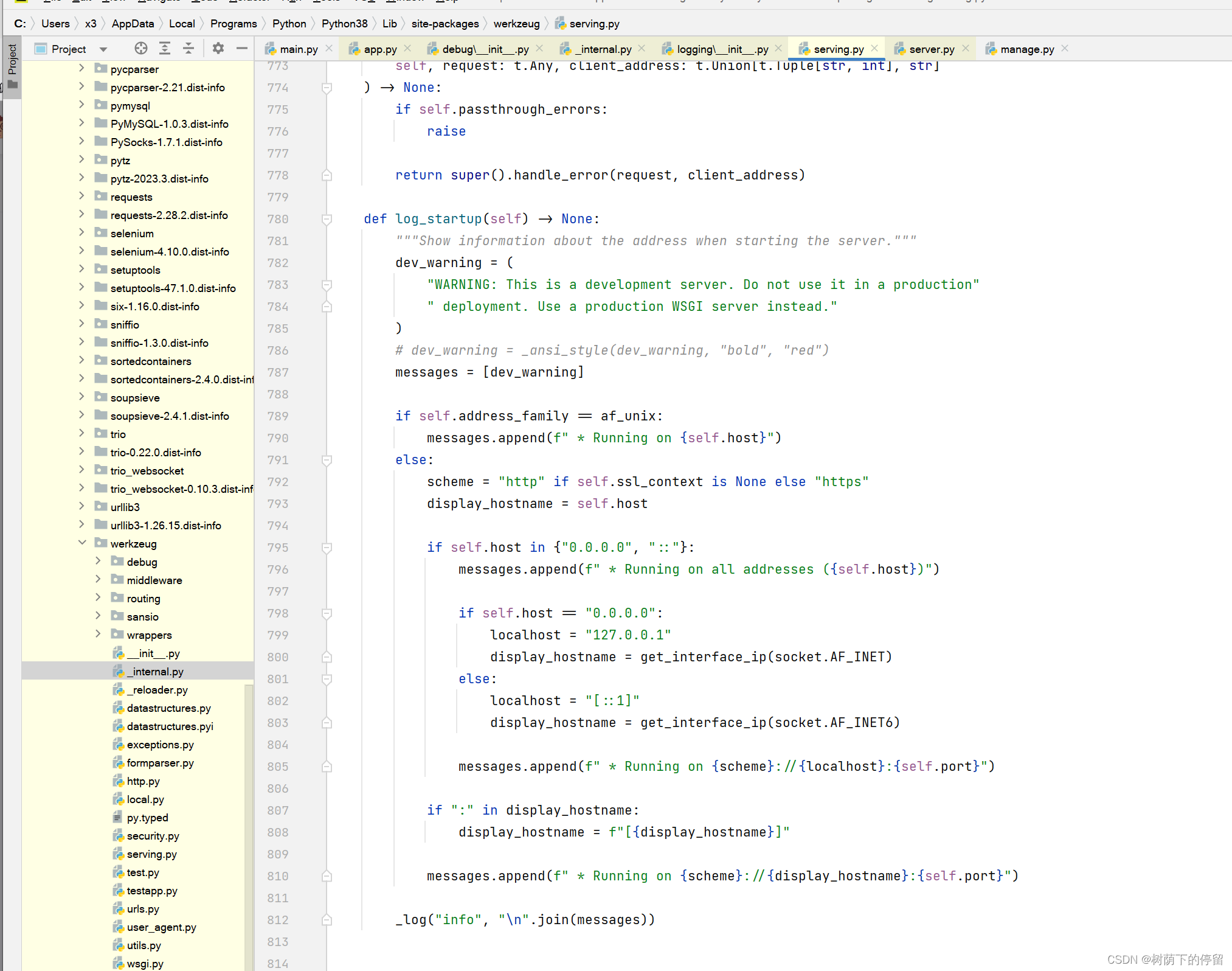Image resolution: width=1232 pixels, height=971 pixels.
Task: Collapse the werkzeug folder in the tree
Action: [83, 543]
